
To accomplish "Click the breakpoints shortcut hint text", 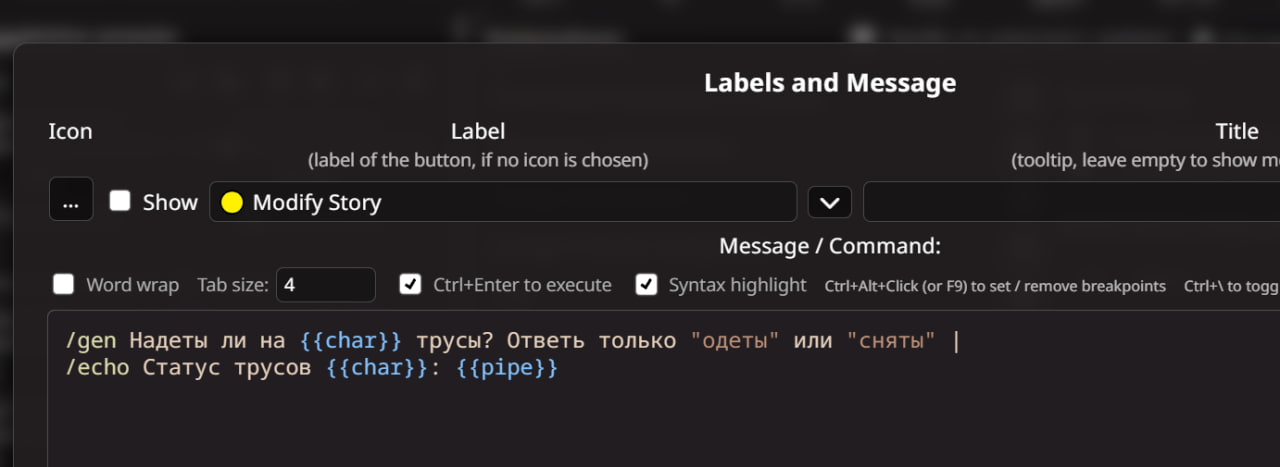I will point(995,286).
